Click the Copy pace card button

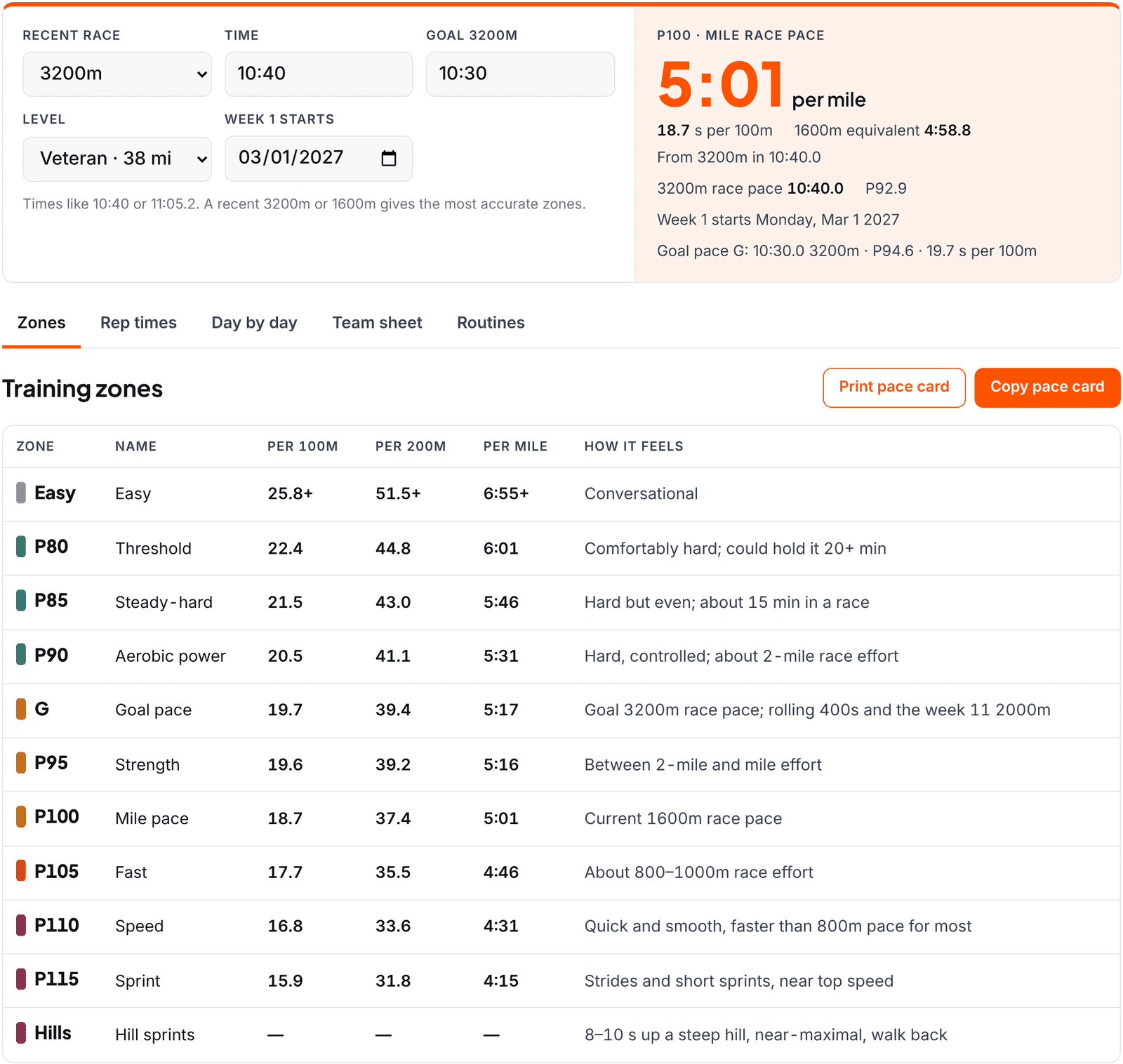point(1047,387)
